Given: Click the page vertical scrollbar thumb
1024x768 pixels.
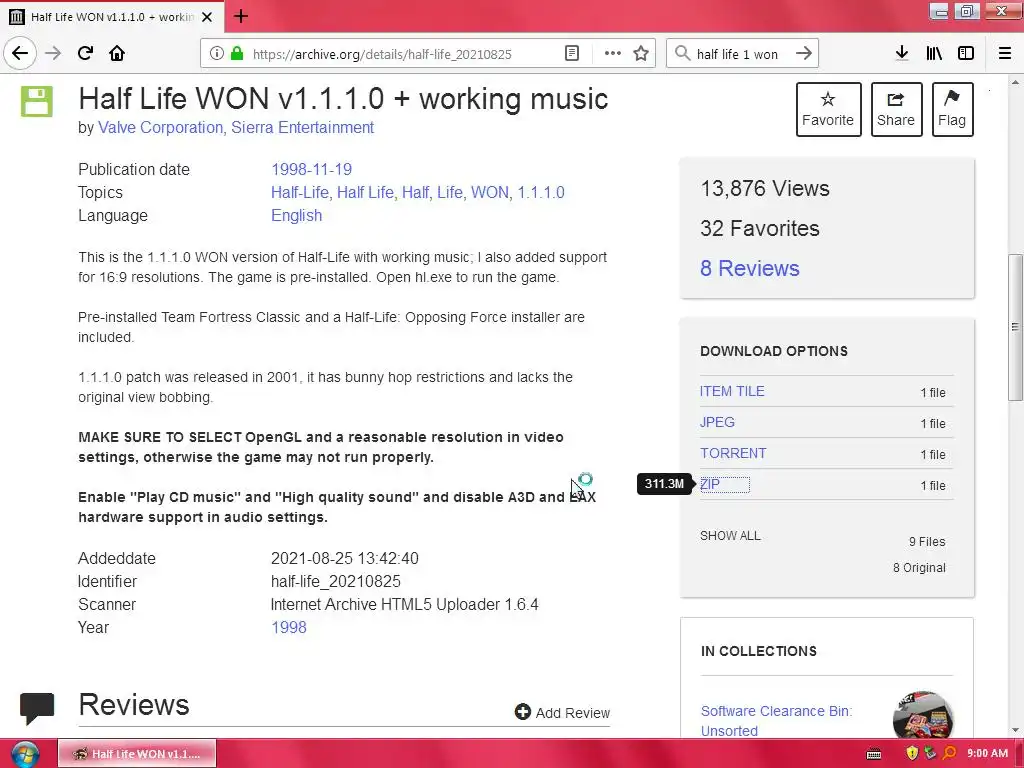Looking at the screenshot, I should click(x=1015, y=327).
